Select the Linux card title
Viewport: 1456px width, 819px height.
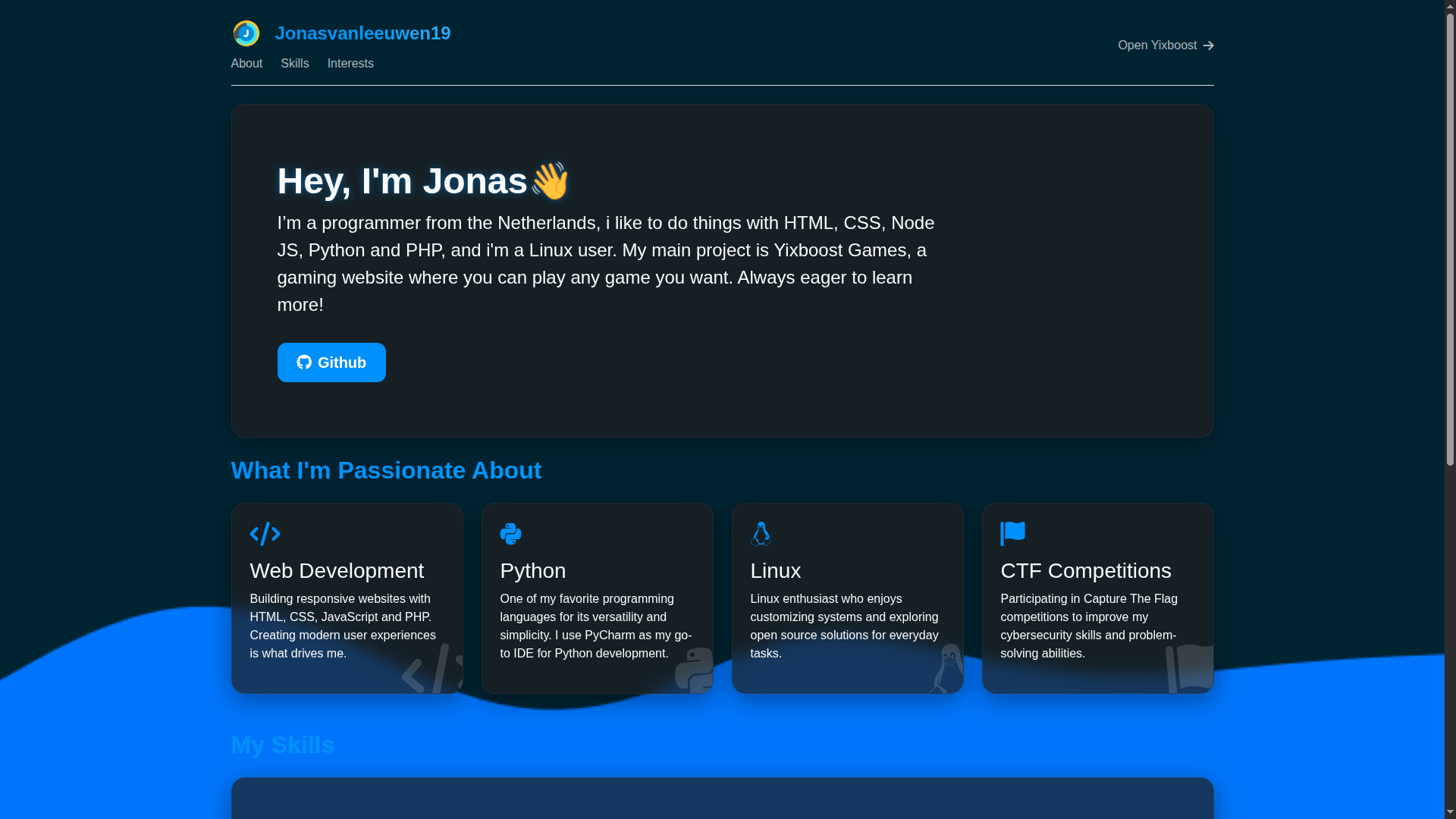776,571
